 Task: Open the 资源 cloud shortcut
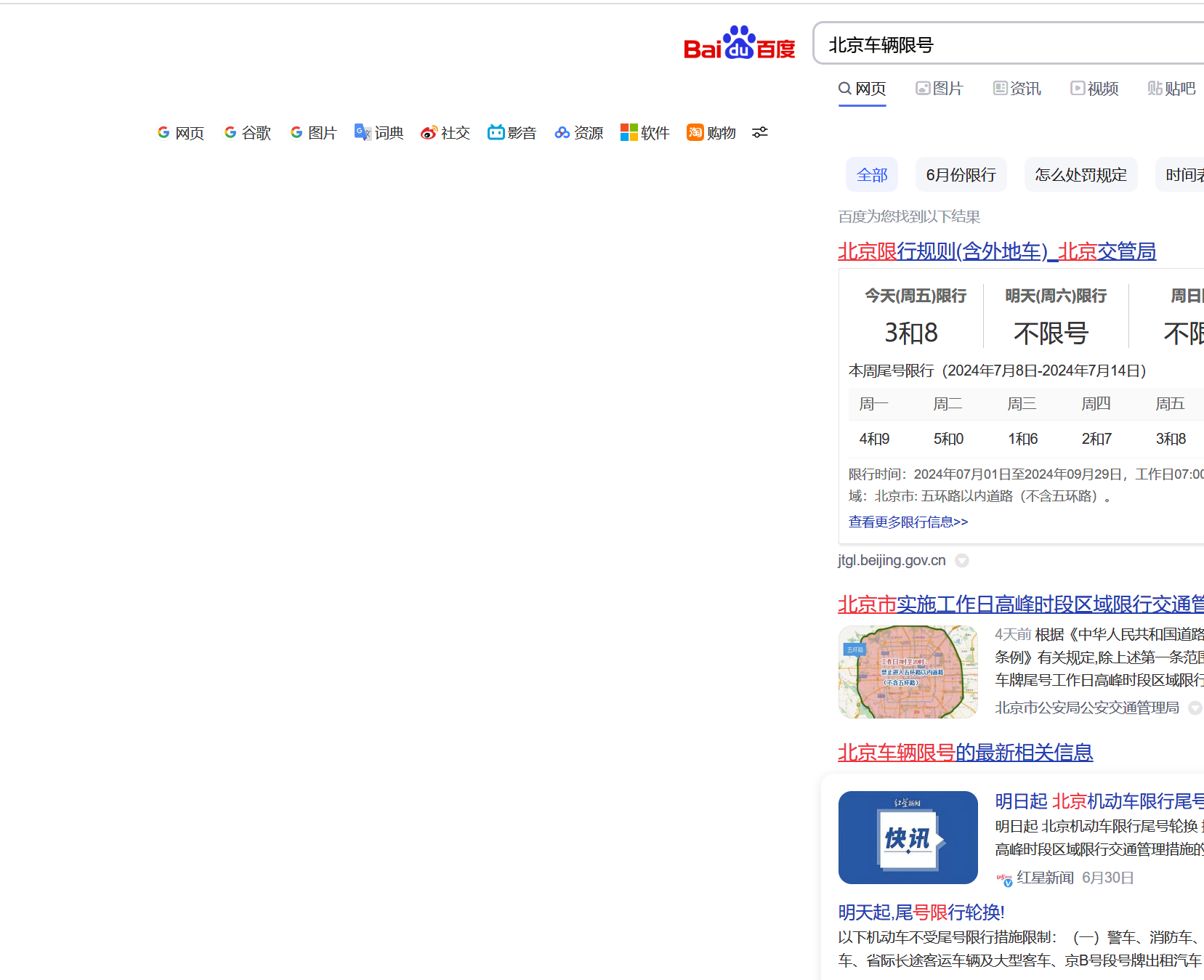point(578,133)
